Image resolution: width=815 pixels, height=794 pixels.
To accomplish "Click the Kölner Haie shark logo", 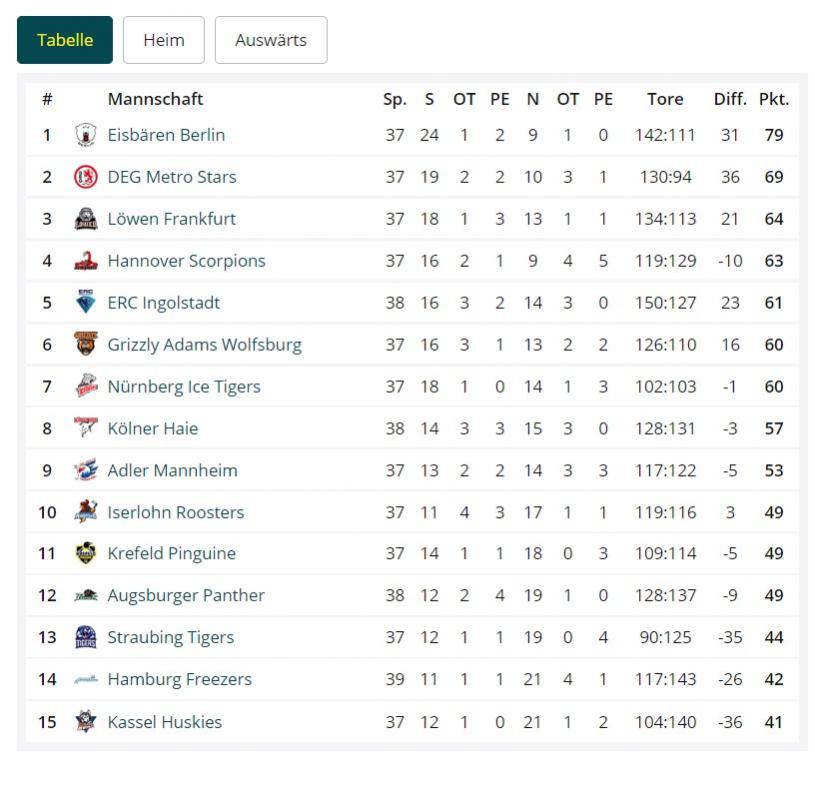I will 86,428.
